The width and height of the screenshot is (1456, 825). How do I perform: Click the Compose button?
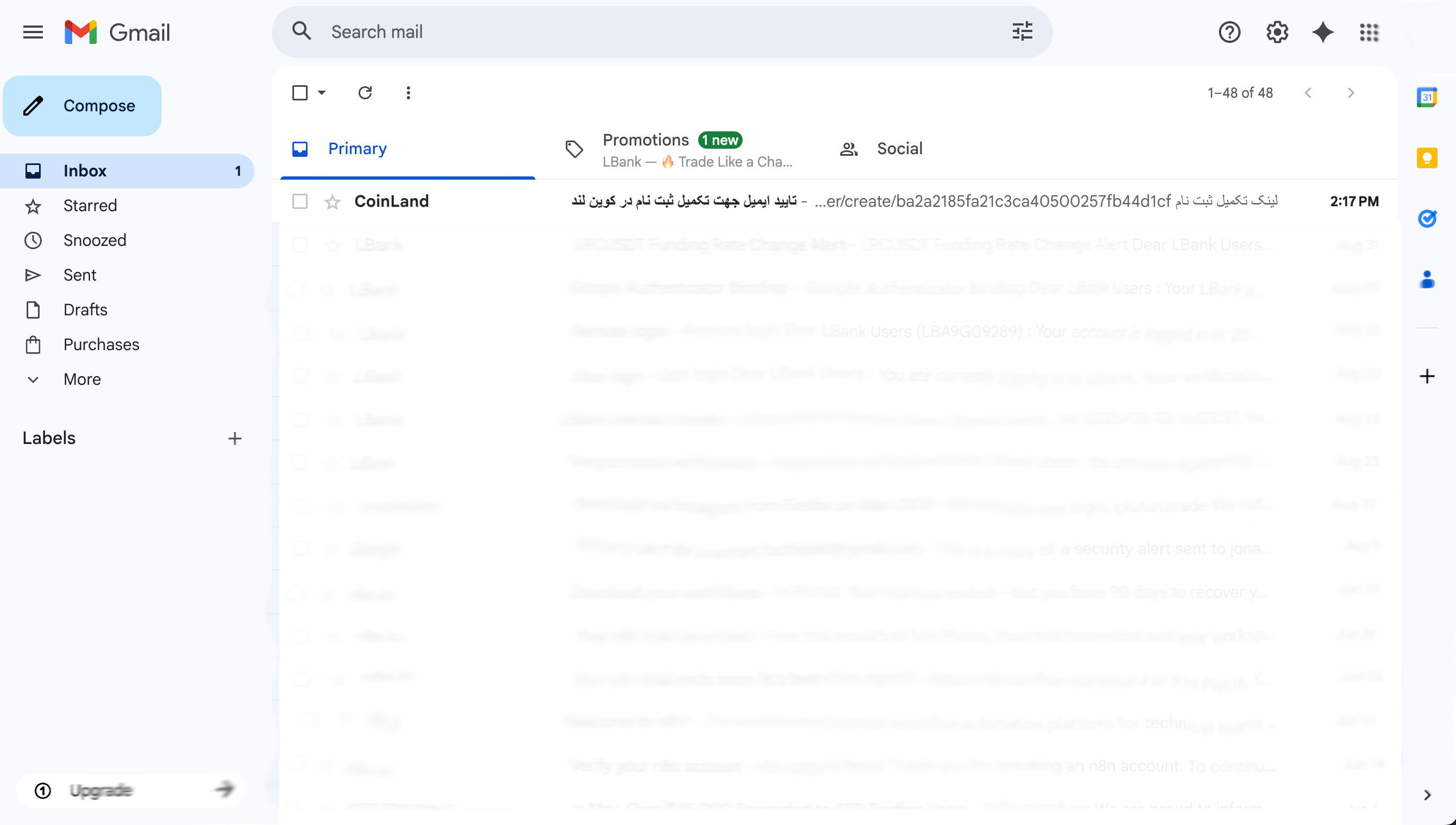[x=82, y=106]
